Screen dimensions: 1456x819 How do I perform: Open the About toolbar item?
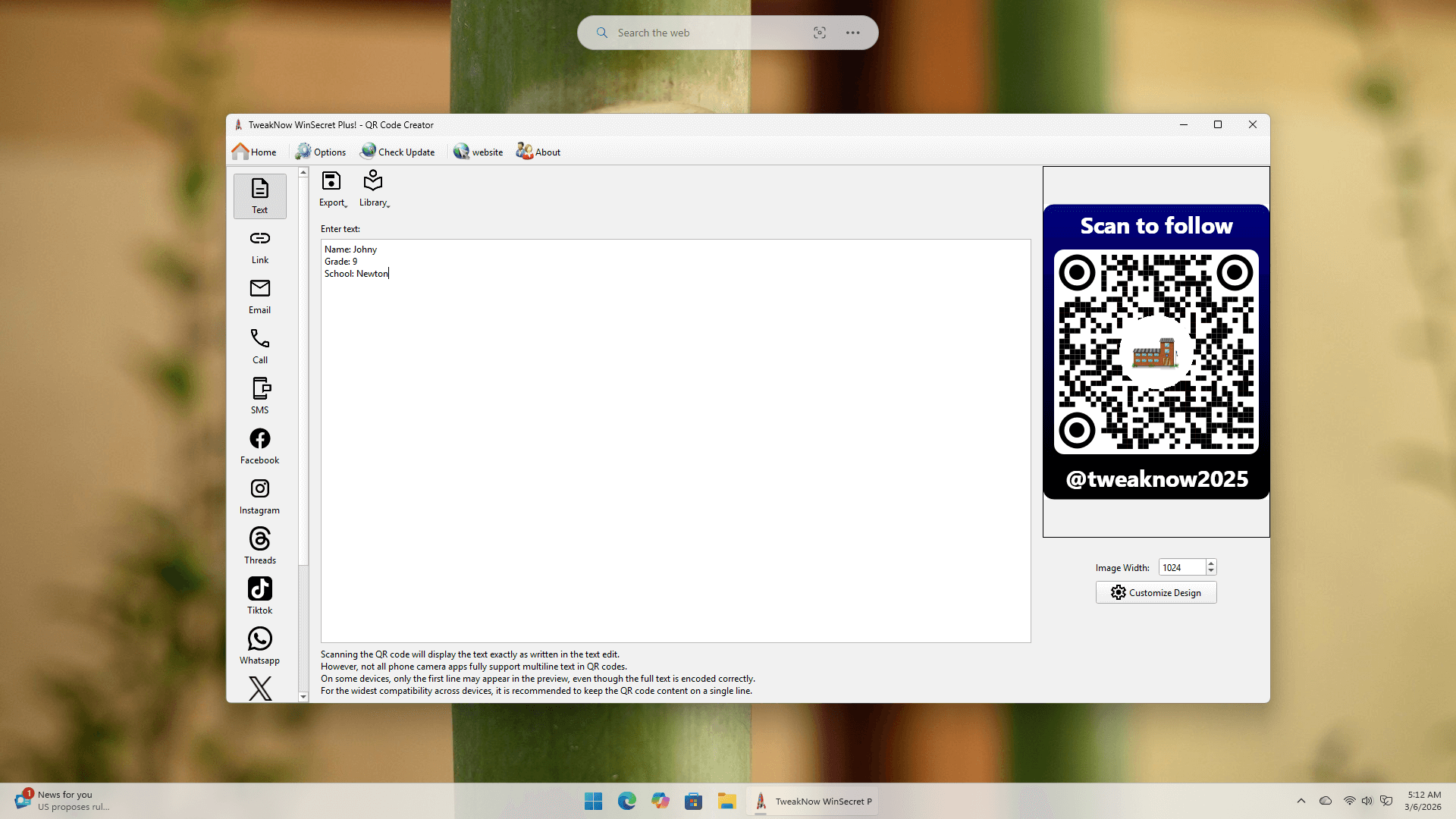[x=538, y=152]
